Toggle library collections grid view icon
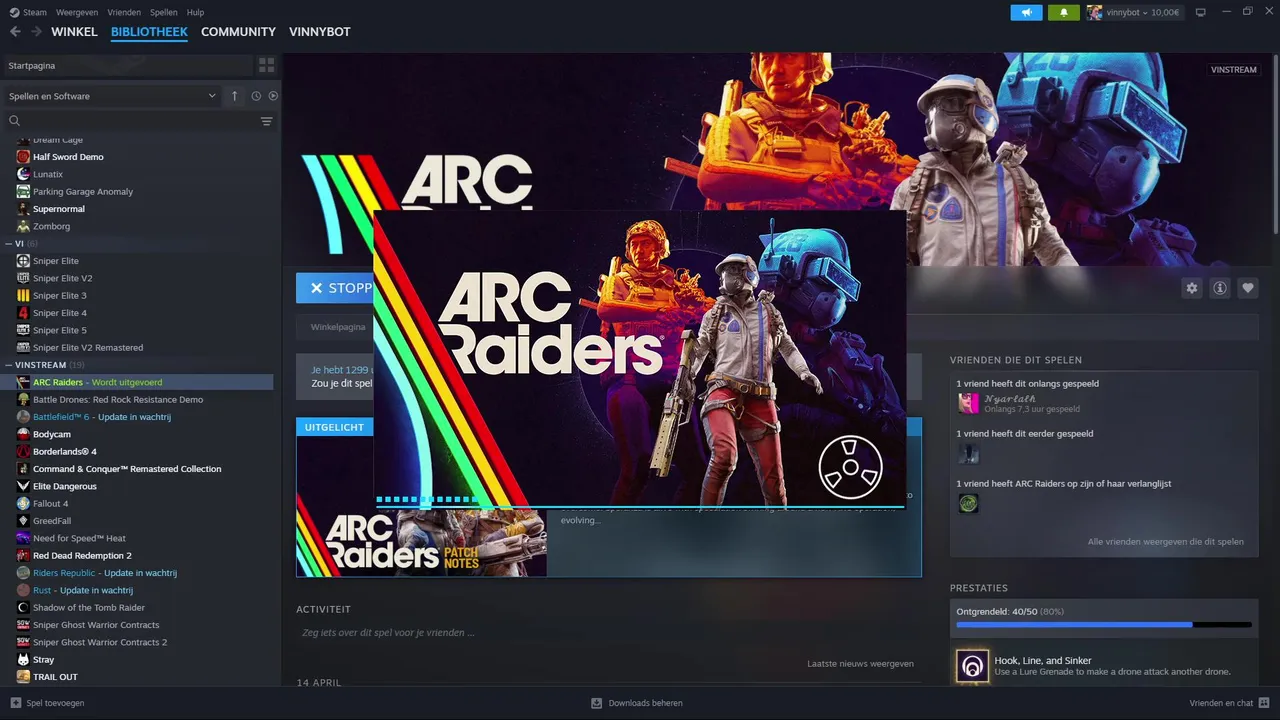 click(266, 65)
